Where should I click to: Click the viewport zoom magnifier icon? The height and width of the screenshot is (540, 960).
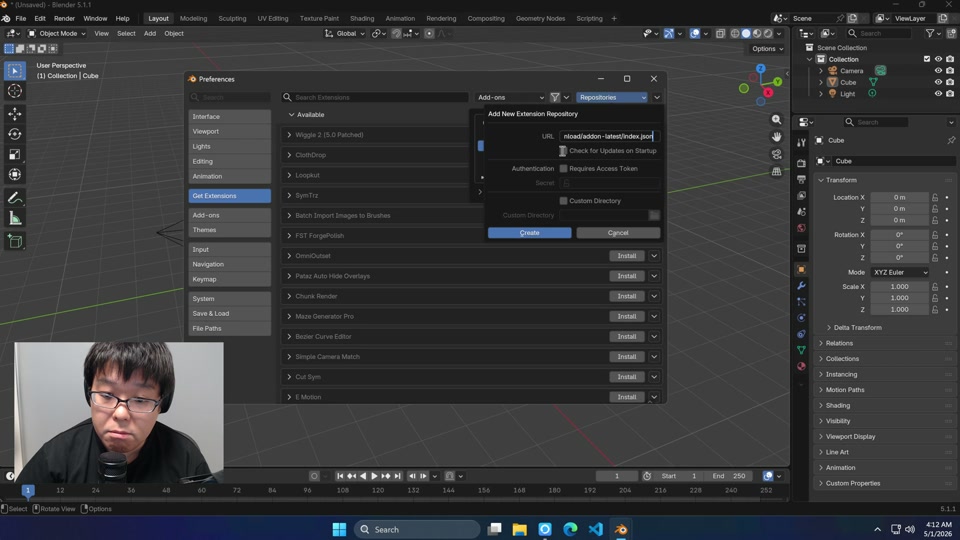[776, 120]
